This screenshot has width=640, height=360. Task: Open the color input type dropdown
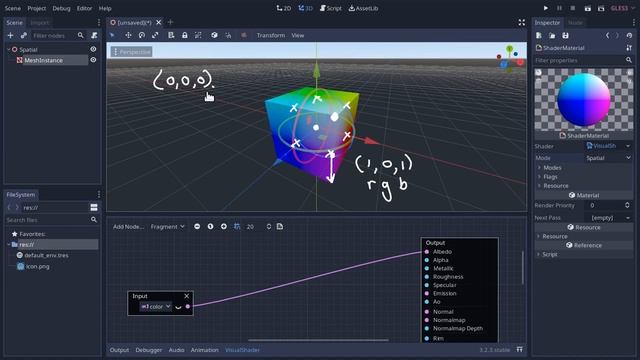coord(156,307)
